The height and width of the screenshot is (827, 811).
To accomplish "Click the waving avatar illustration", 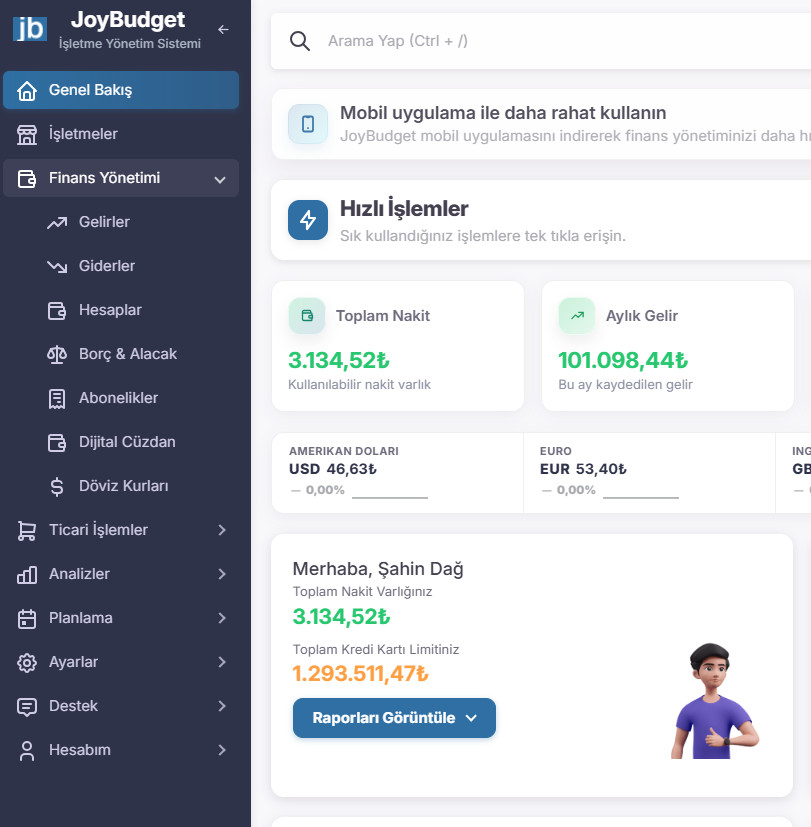I will click(714, 701).
